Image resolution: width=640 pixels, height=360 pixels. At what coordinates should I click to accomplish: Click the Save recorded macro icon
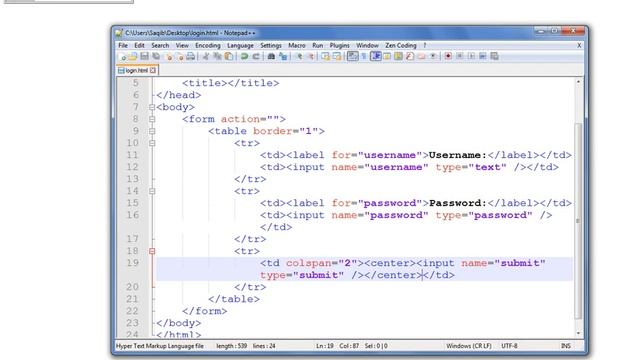pos(494,56)
